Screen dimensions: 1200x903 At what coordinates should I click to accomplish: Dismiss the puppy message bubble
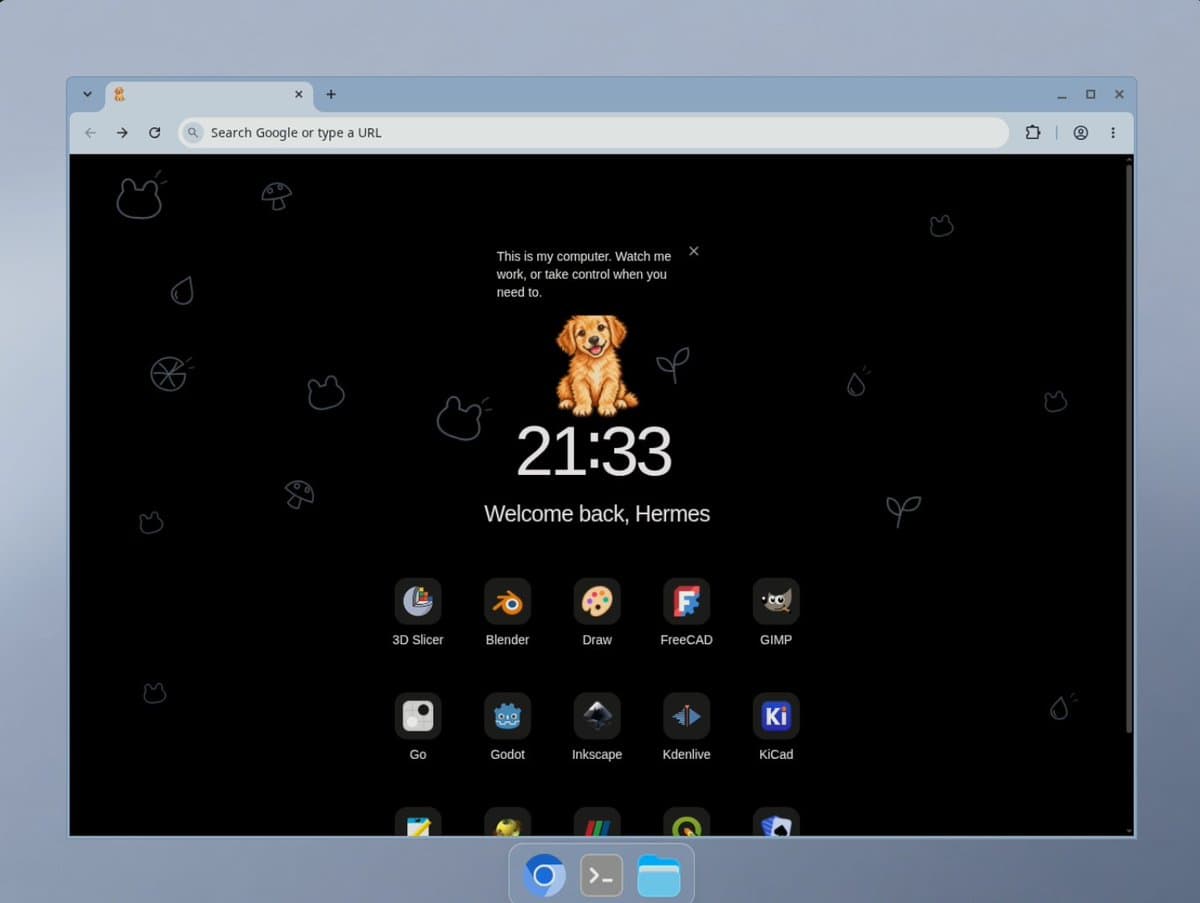694,251
